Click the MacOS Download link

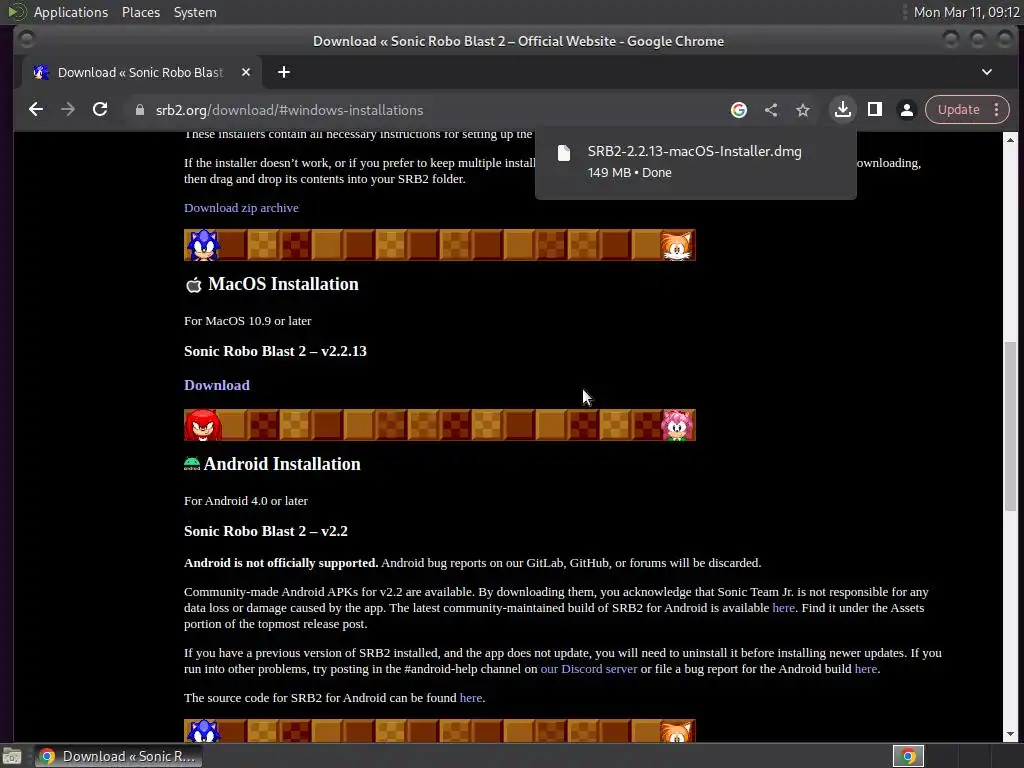coord(217,385)
